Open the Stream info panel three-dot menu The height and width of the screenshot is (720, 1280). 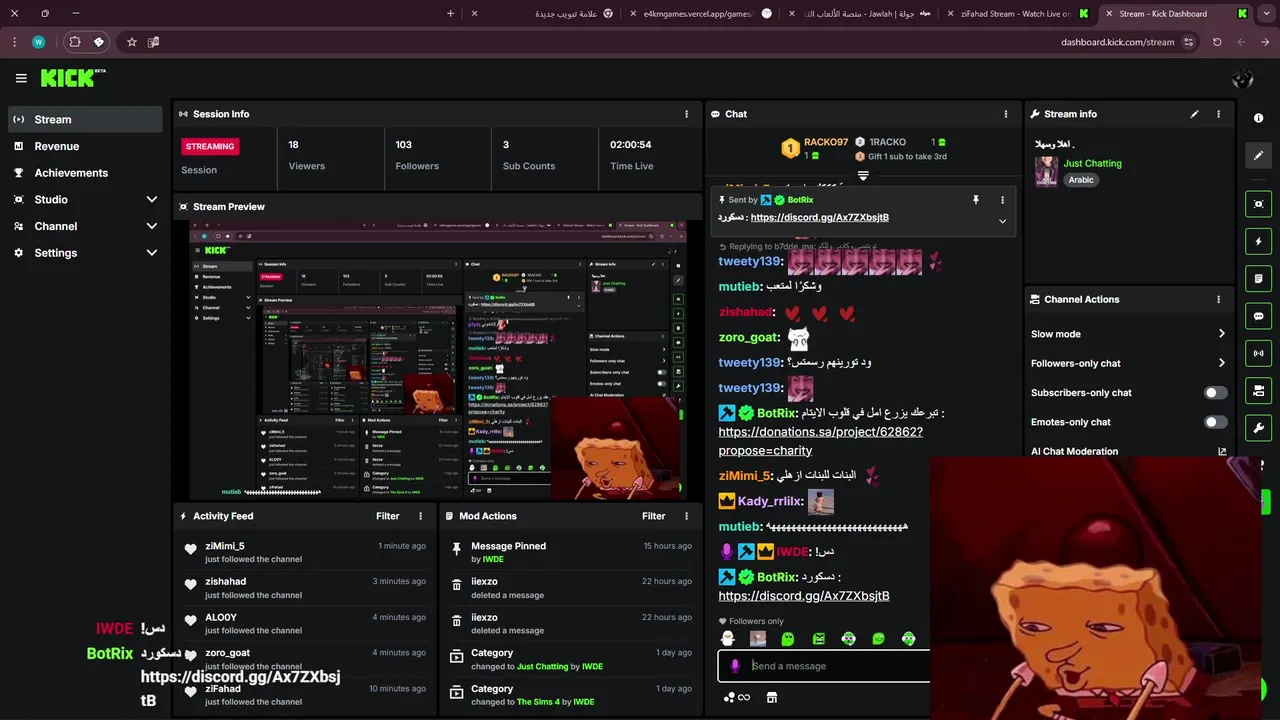[x=1218, y=114]
